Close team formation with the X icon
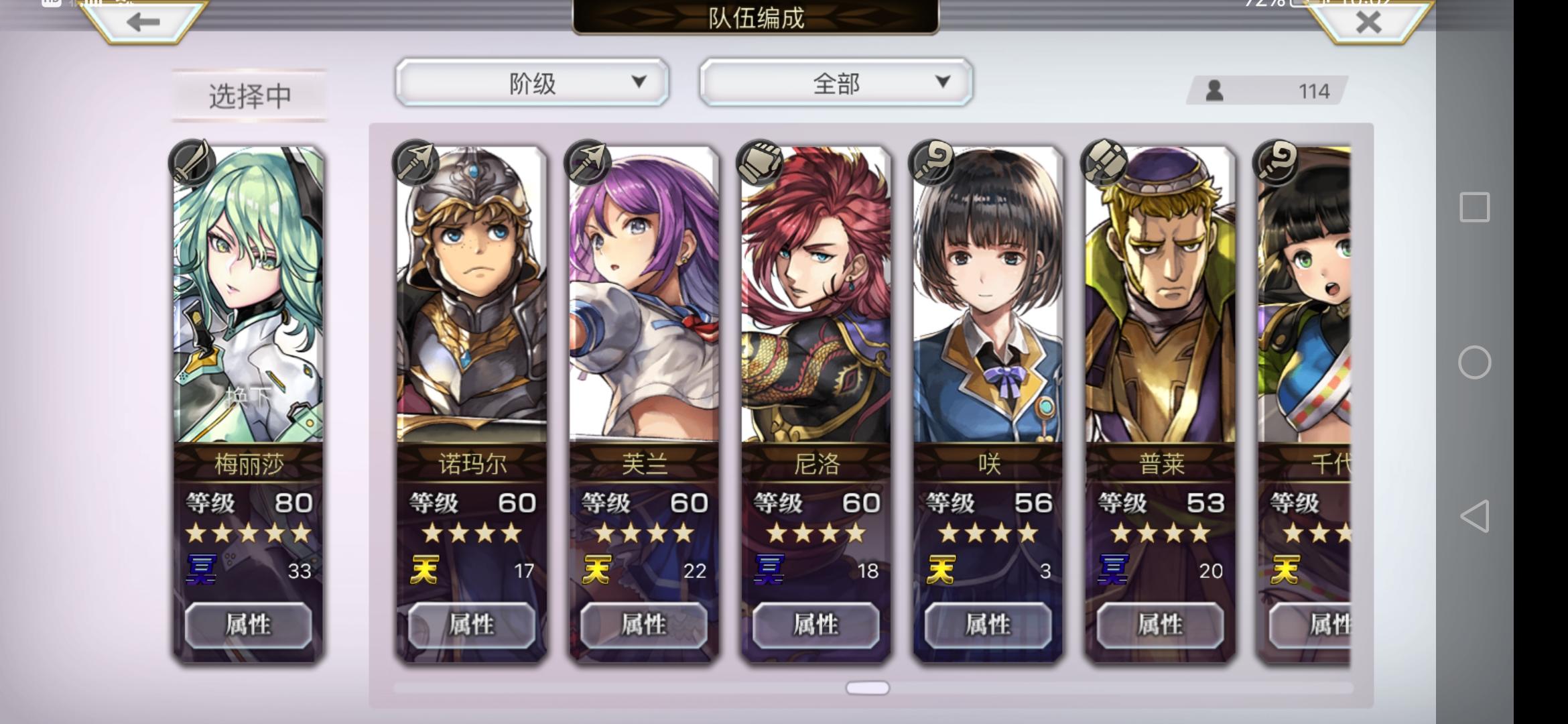1568x724 pixels. click(1368, 21)
